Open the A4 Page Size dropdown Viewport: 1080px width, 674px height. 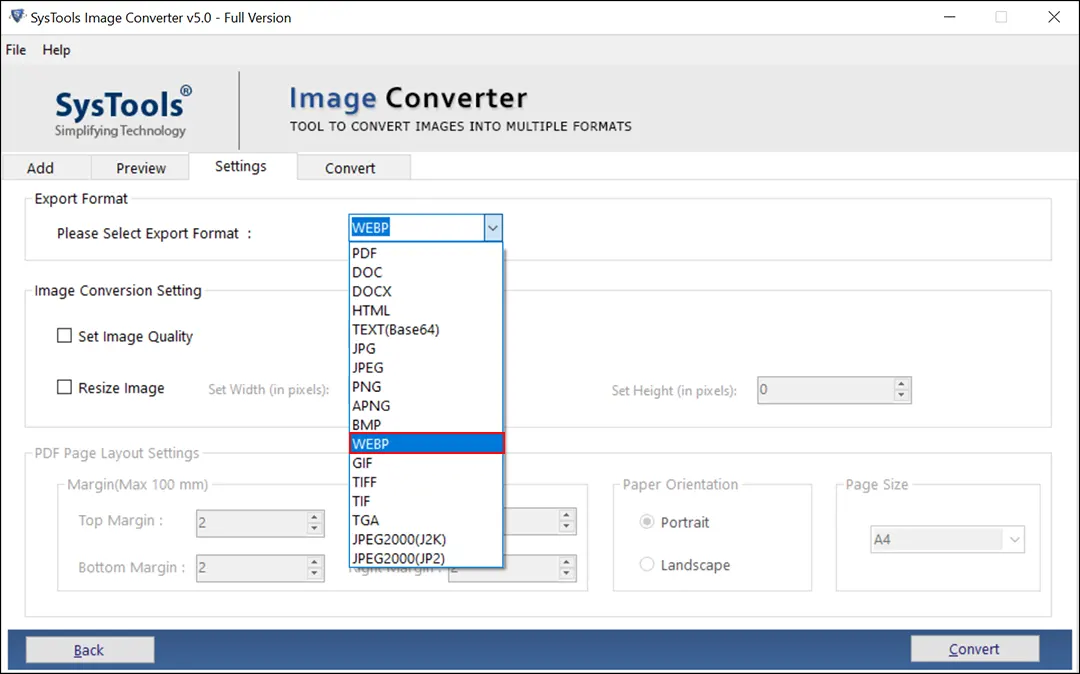point(947,540)
